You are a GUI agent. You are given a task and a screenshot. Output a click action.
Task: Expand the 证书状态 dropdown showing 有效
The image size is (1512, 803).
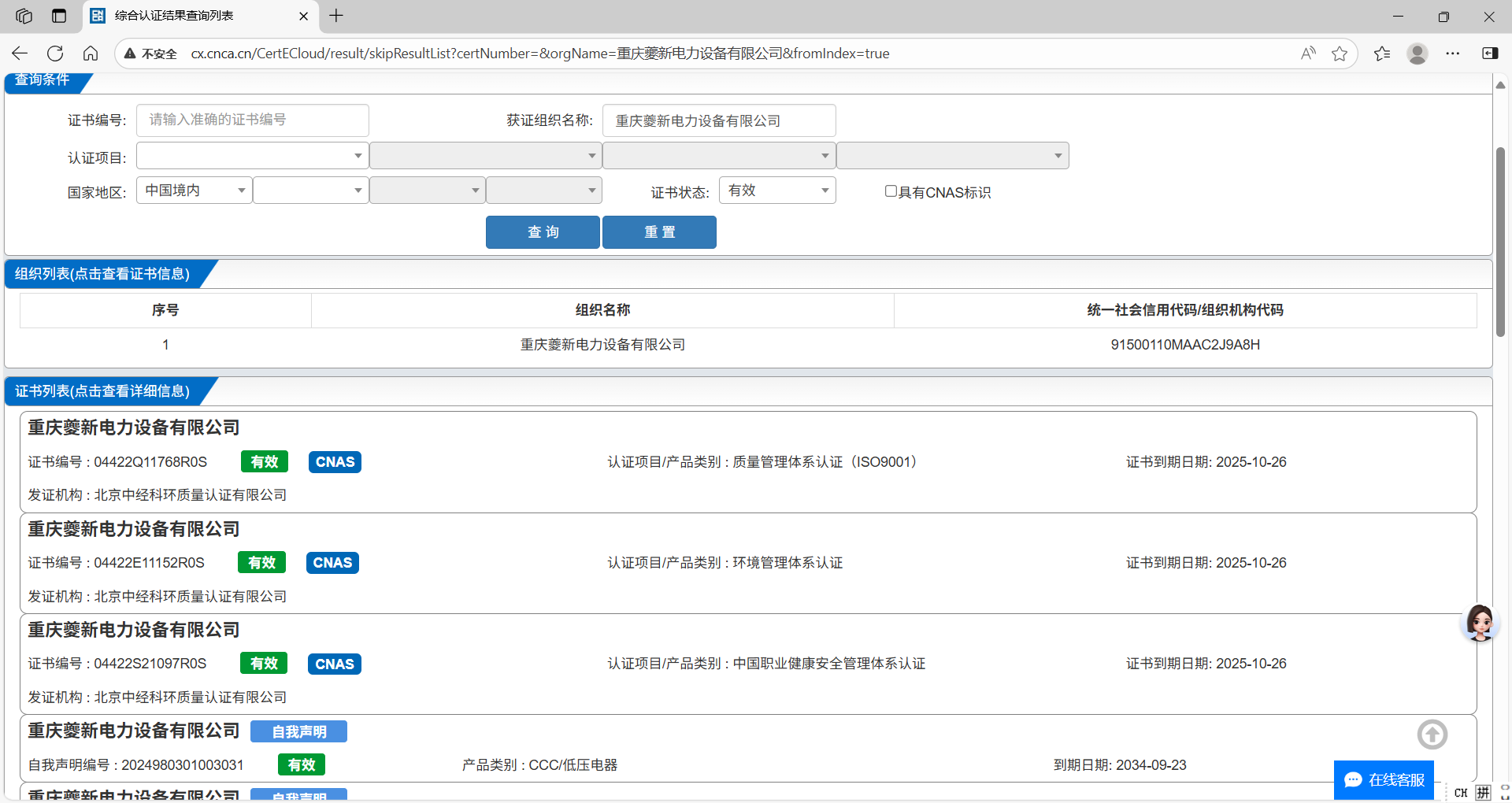pyautogui.click(x=776, y=191)
